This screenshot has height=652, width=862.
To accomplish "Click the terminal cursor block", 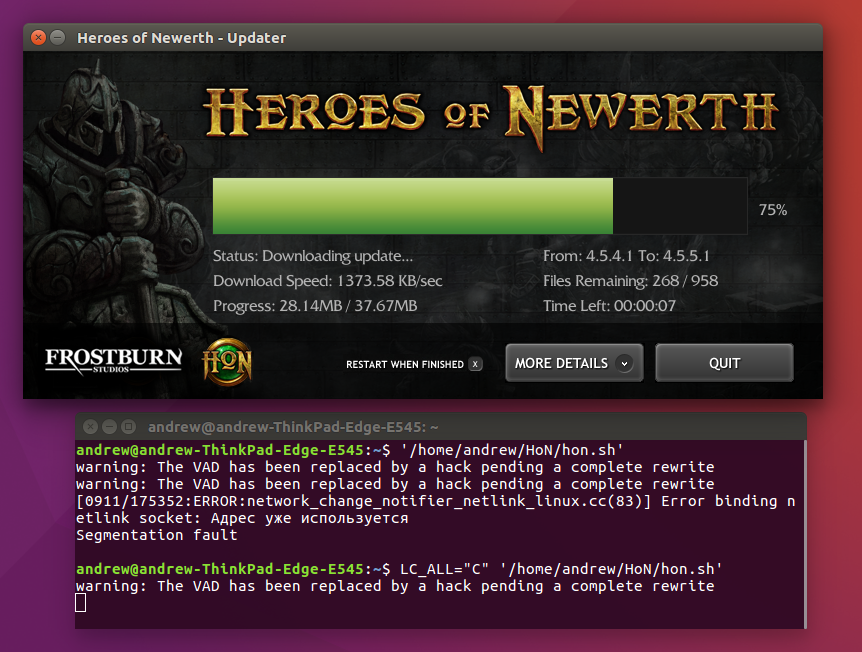I will click(81, 602).
